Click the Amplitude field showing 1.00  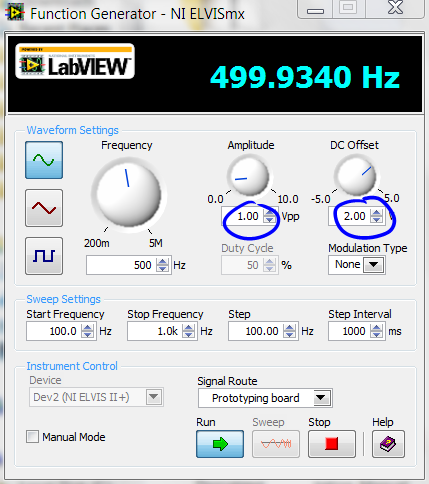pos(243,216)
